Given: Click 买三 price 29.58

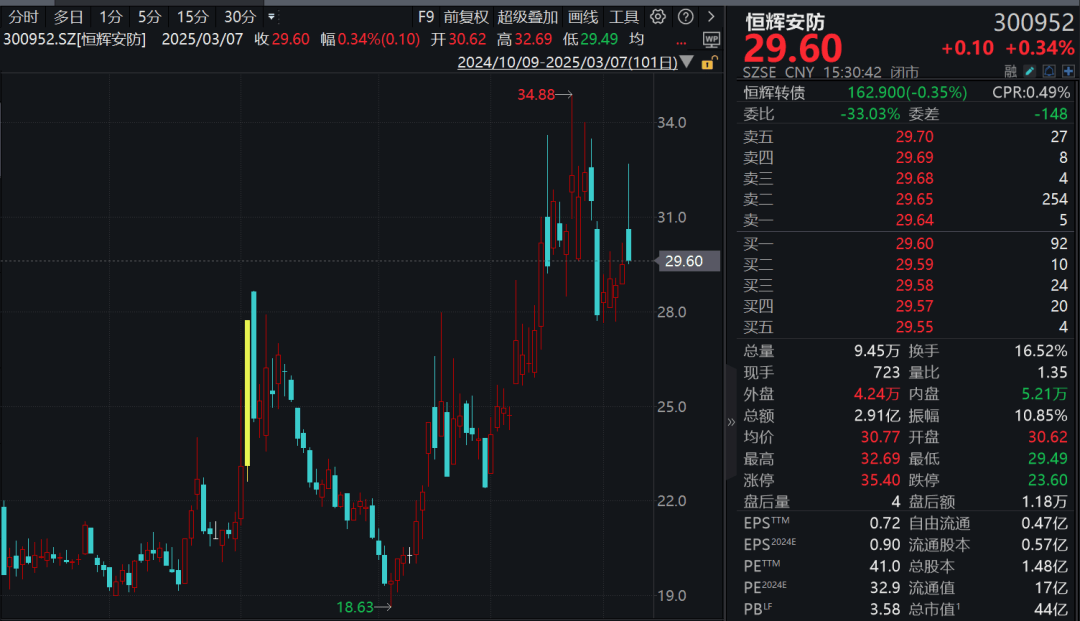Looking at the screenshot, I should 914,285.
